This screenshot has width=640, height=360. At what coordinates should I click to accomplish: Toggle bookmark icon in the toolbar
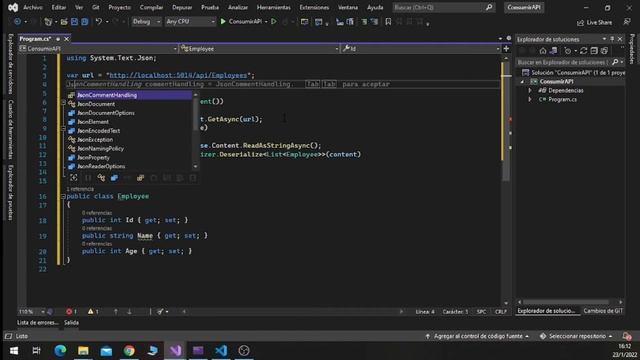coord(388,22)
